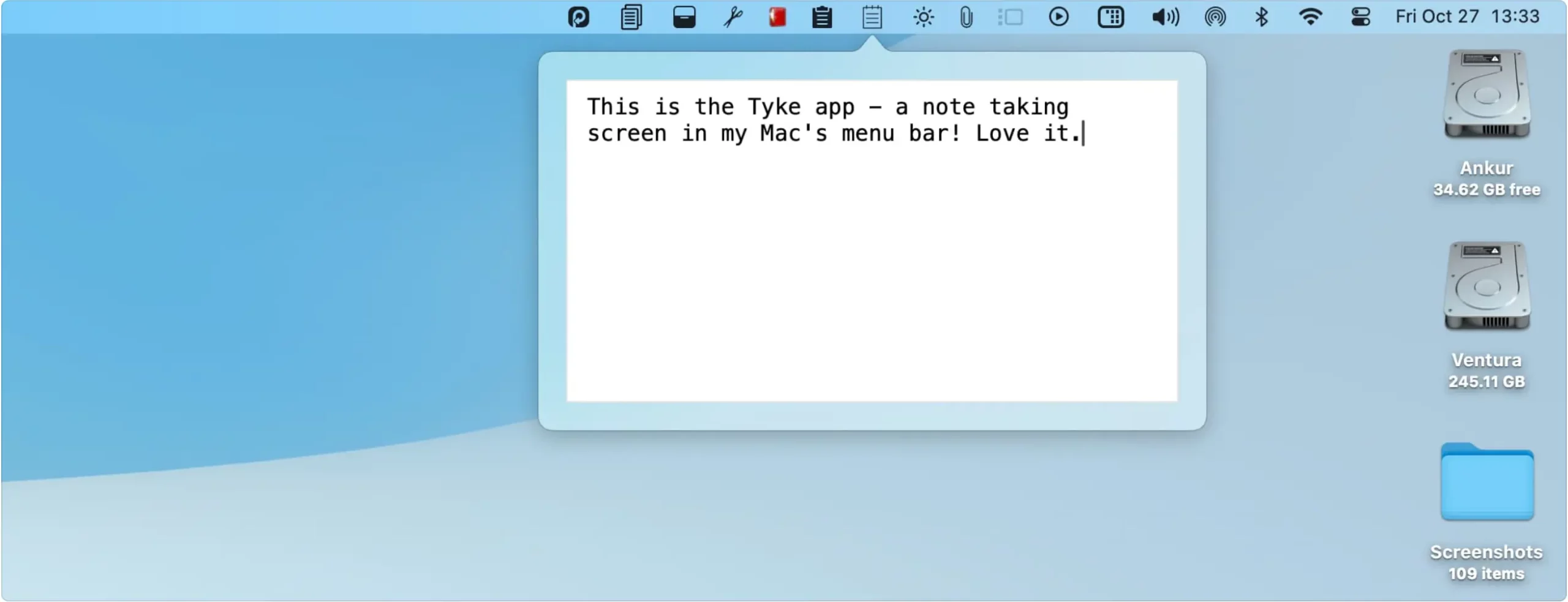
Task: Open the paperclip menu bar icon
Action: [x=966, y=17]
